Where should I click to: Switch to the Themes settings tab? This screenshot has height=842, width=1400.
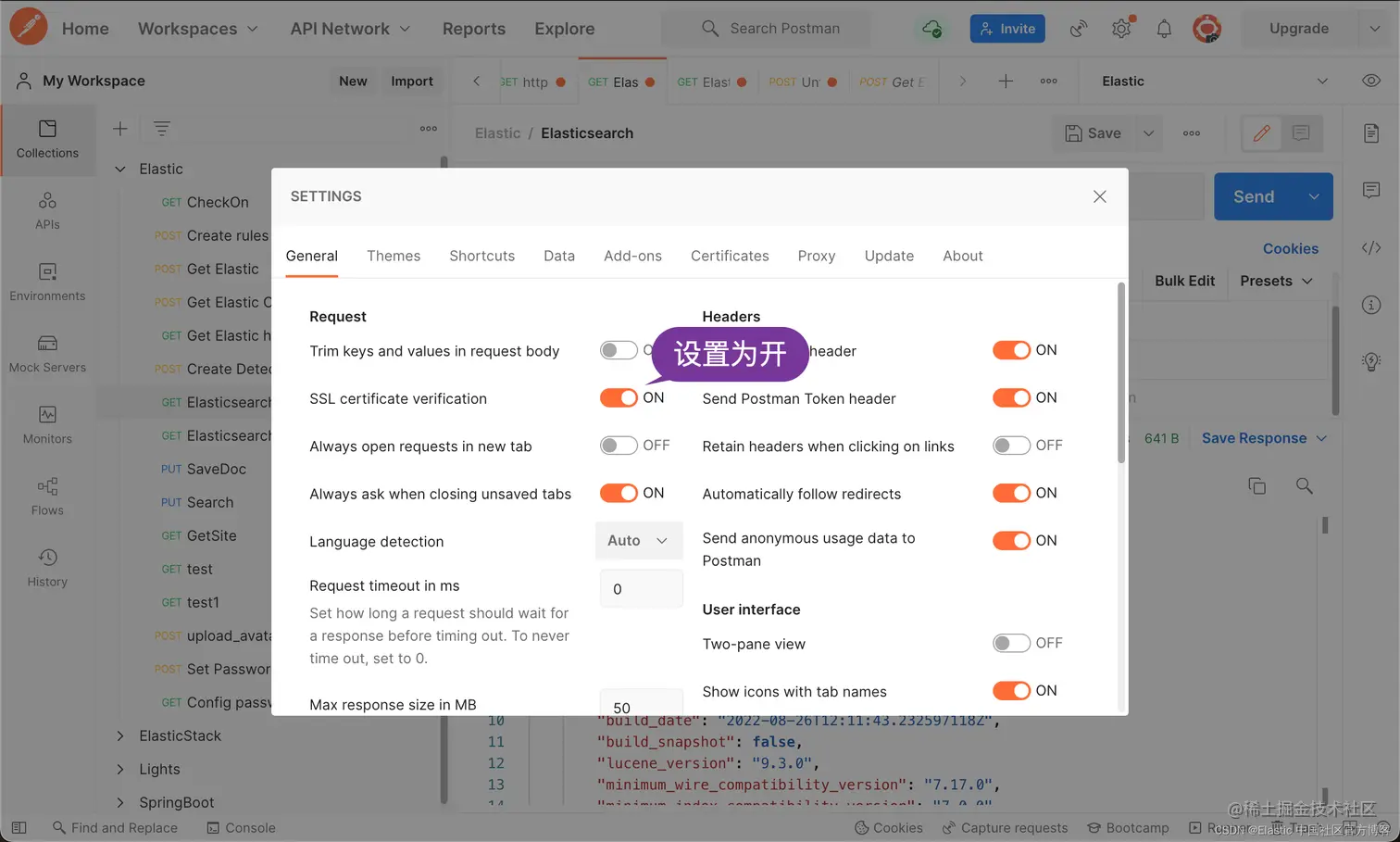point(394,256)
